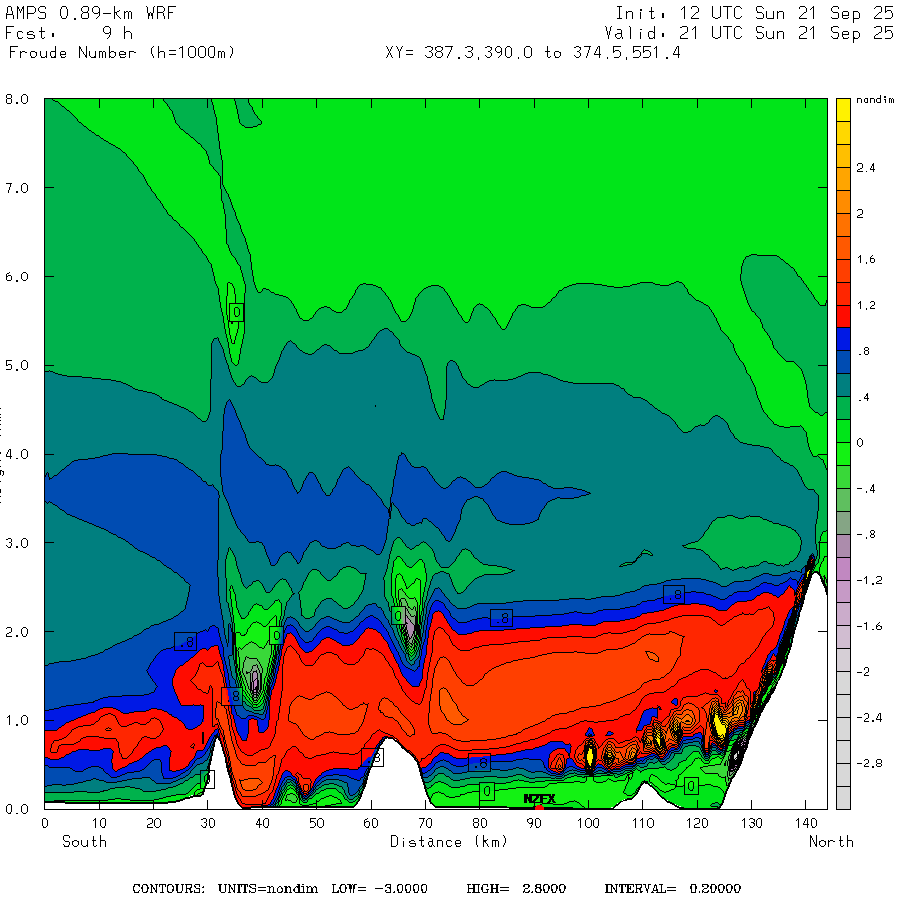Click the "South" axis end label
The image size is (900, 900).
pos(84,841)
